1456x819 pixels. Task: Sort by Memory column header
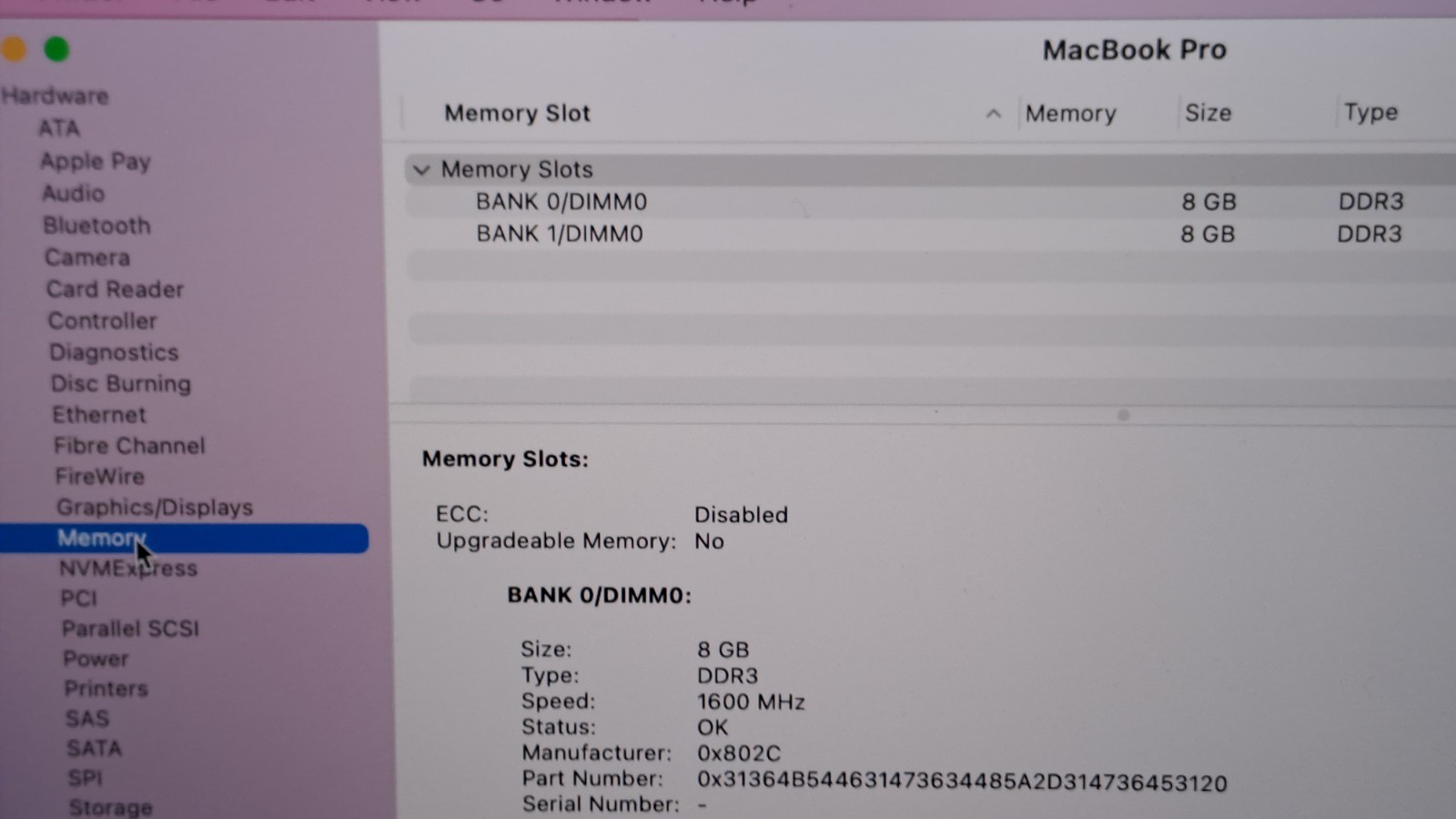point(1070,114)
